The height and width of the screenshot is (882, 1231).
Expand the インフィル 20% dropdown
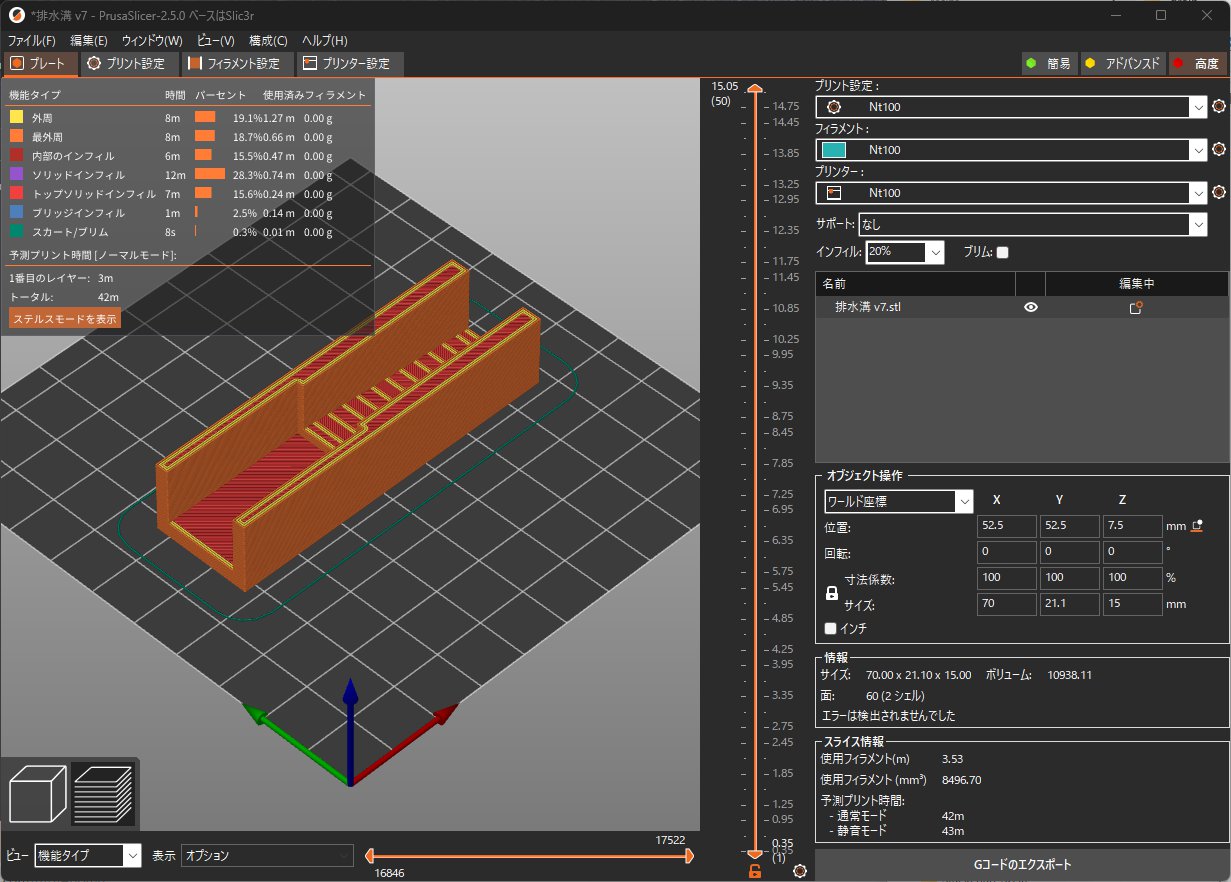[x=935, y=253]
